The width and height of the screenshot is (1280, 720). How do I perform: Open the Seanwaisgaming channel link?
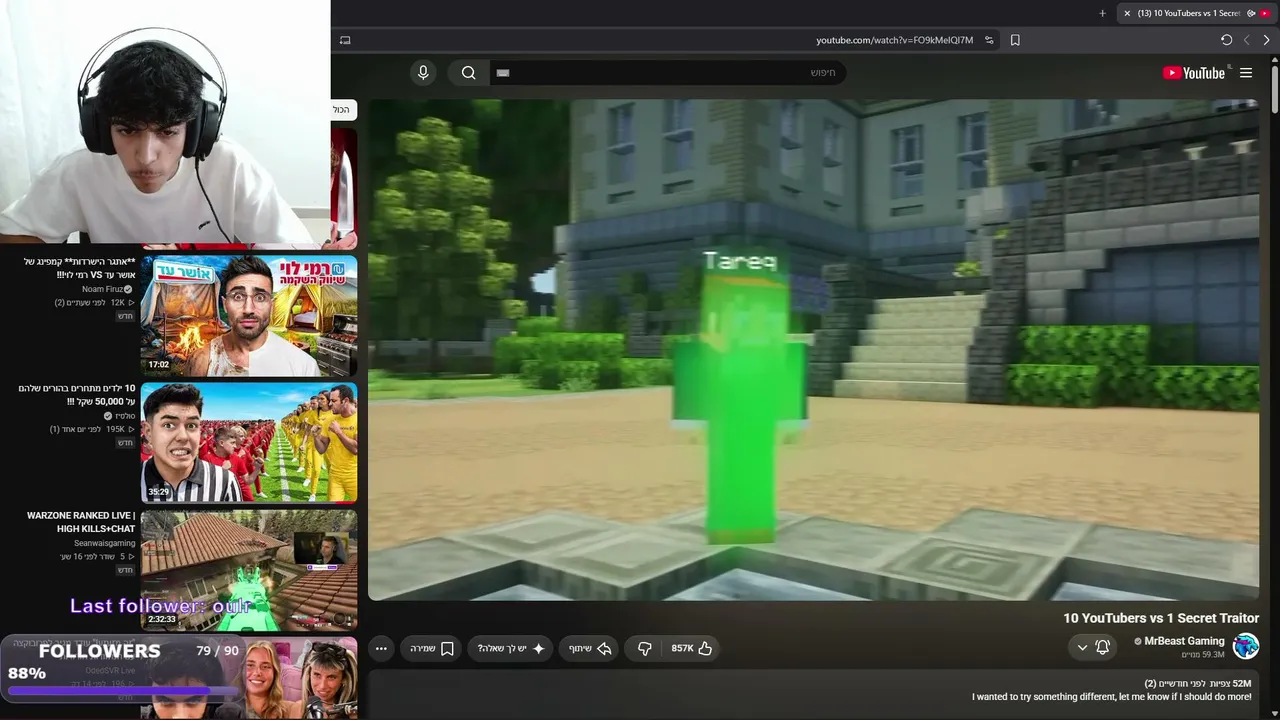tap(104, 543)
